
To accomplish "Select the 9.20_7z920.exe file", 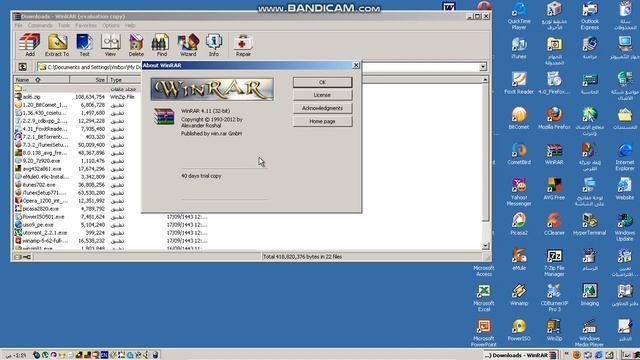I will (x=41, y=161).
